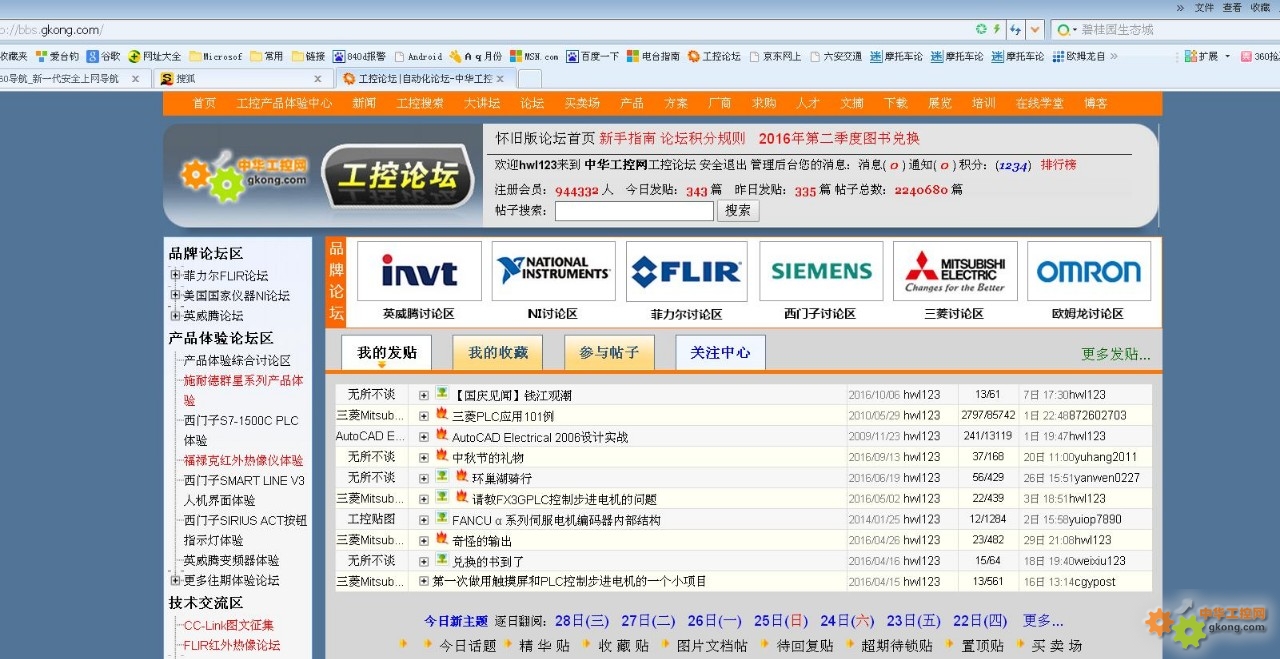Viewport: 1280px width, 659px height.
Task: Click the 帖子搜索 input field
Action: coord(634,211)
